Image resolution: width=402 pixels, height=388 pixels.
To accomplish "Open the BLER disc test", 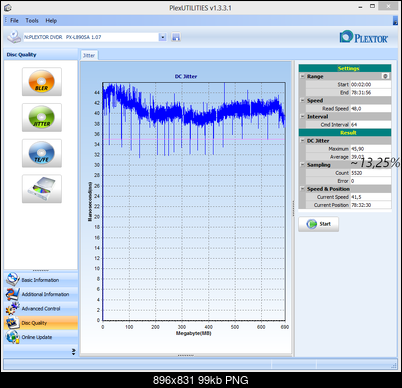I will click(42, 82).
